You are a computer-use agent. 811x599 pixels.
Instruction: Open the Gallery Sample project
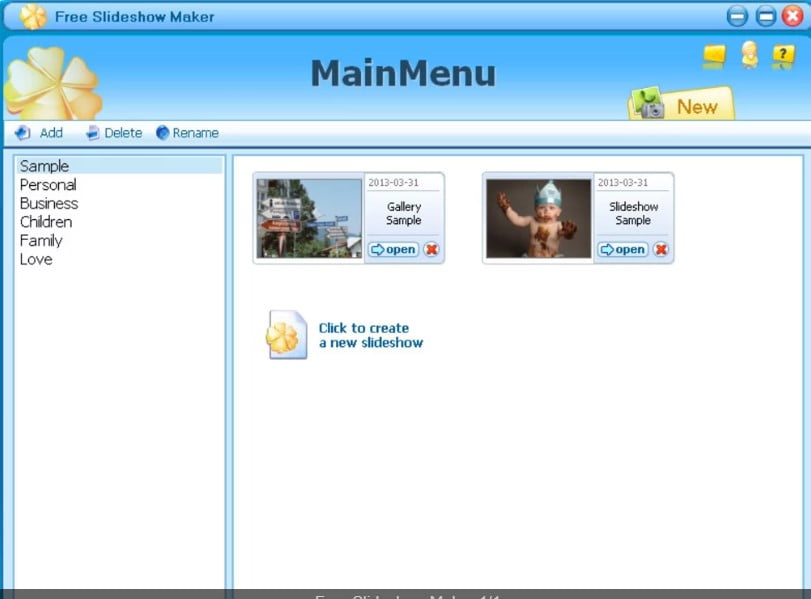coord(393,249)
